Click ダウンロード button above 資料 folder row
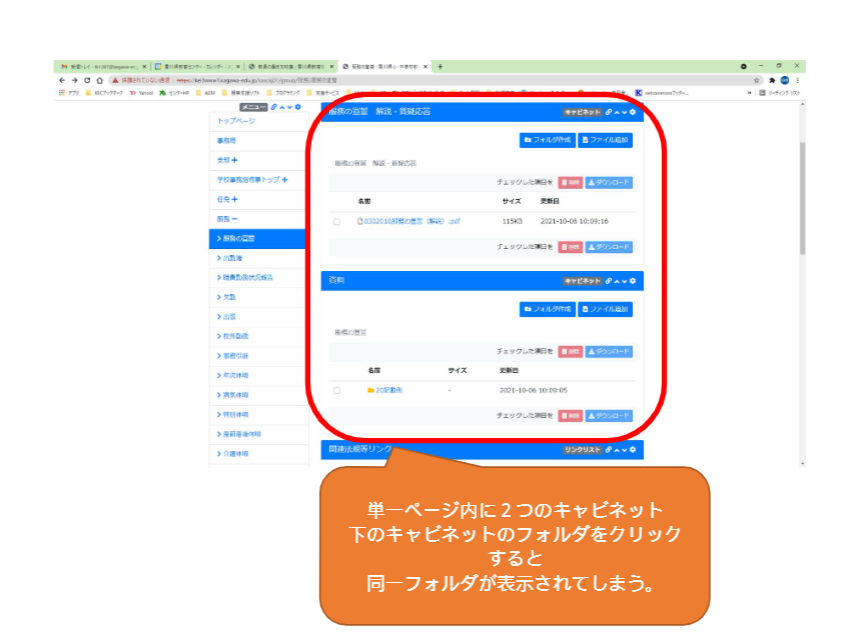The width and height of the screenshot is (846, 633). tap(609, 352)
